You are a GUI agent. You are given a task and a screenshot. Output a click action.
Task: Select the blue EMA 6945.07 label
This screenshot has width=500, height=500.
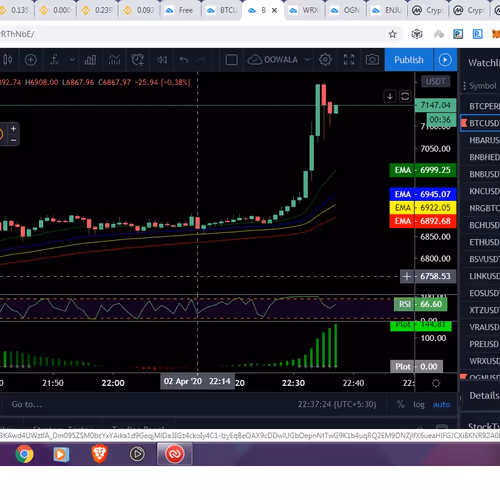[x=423, y=194]
